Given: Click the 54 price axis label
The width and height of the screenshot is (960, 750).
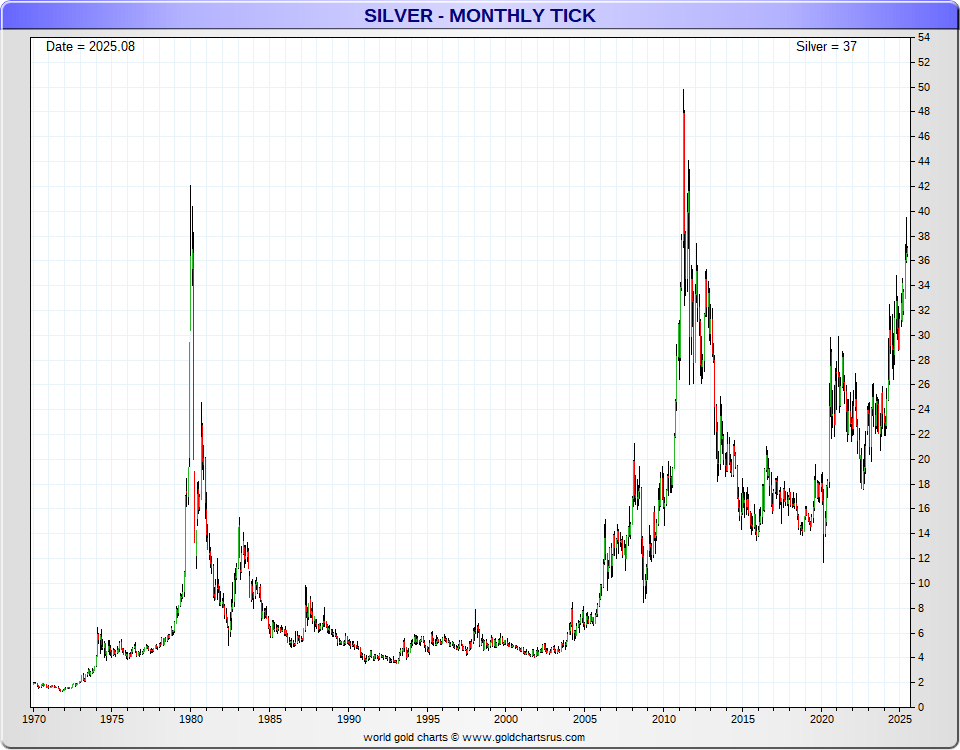Looking at the screenshot, I should [x=924, y=37].
